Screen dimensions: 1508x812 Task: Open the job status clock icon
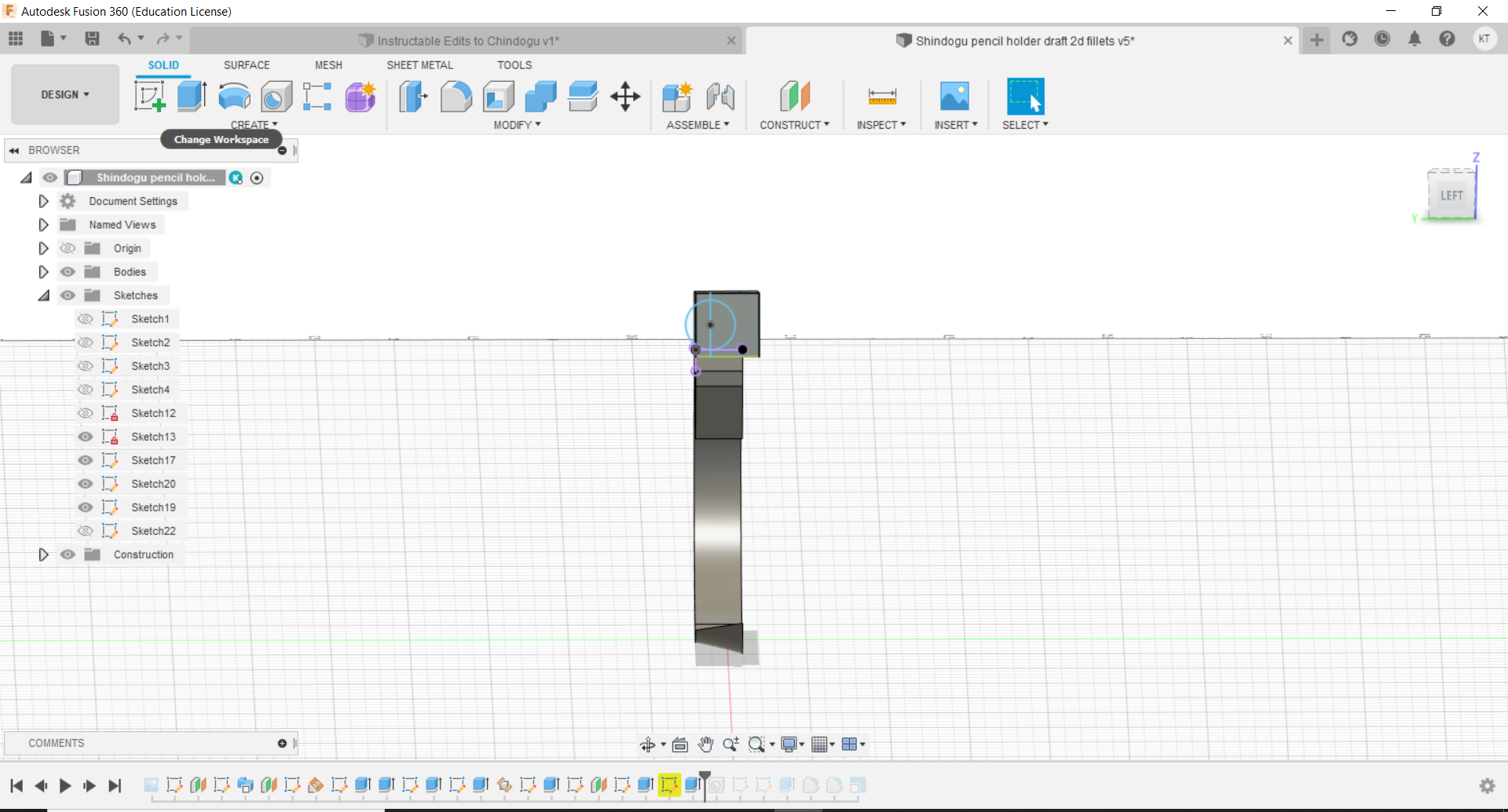pyautogui.click(x=1382, y=38)
